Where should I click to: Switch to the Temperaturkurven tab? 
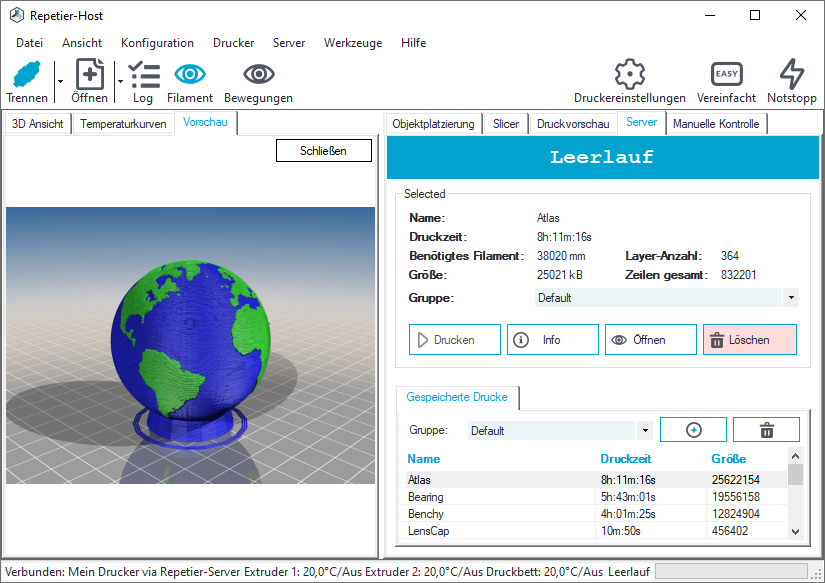[x=123, y=124]
